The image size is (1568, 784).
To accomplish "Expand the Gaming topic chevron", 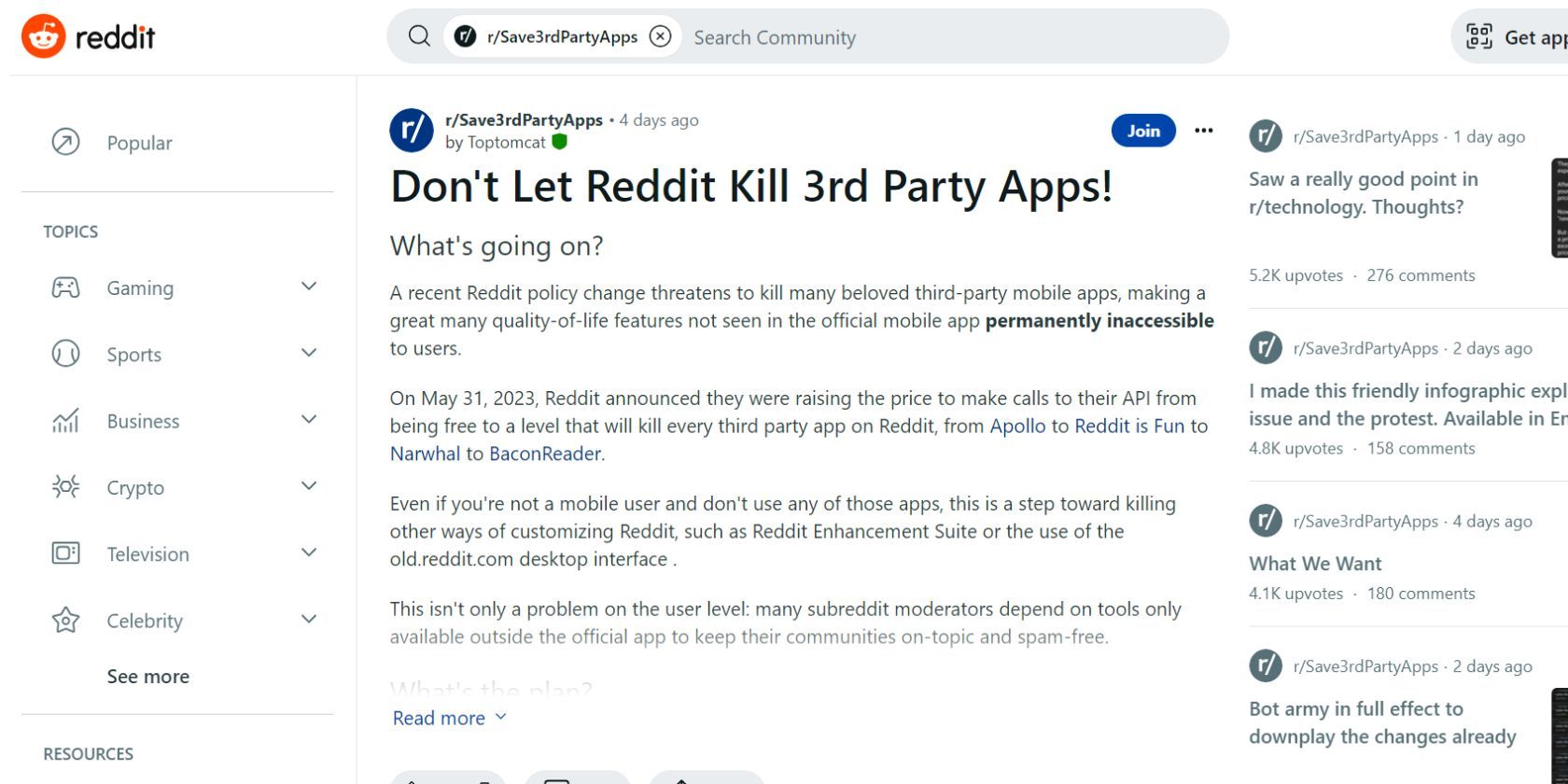I will tap(309, 286).
